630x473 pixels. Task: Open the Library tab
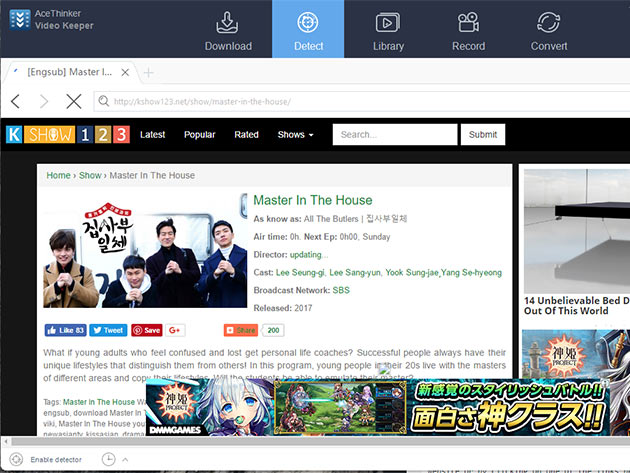tap(388, 31)
